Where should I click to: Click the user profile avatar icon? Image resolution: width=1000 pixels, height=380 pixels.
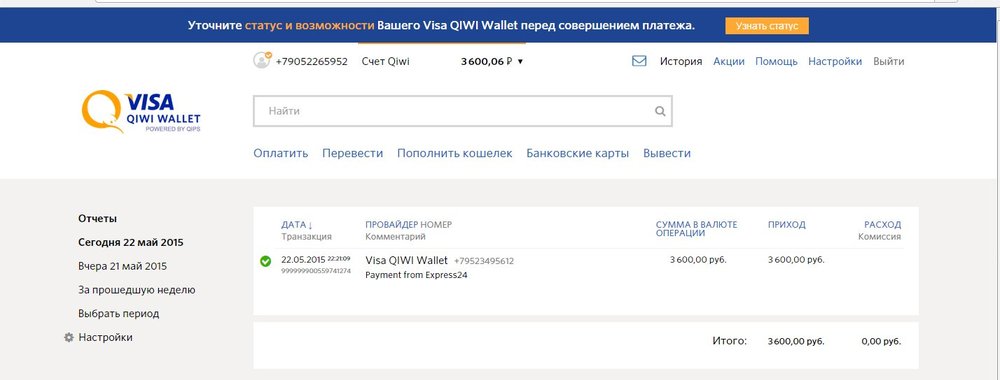pyautogui.click(x=262, y=61)
